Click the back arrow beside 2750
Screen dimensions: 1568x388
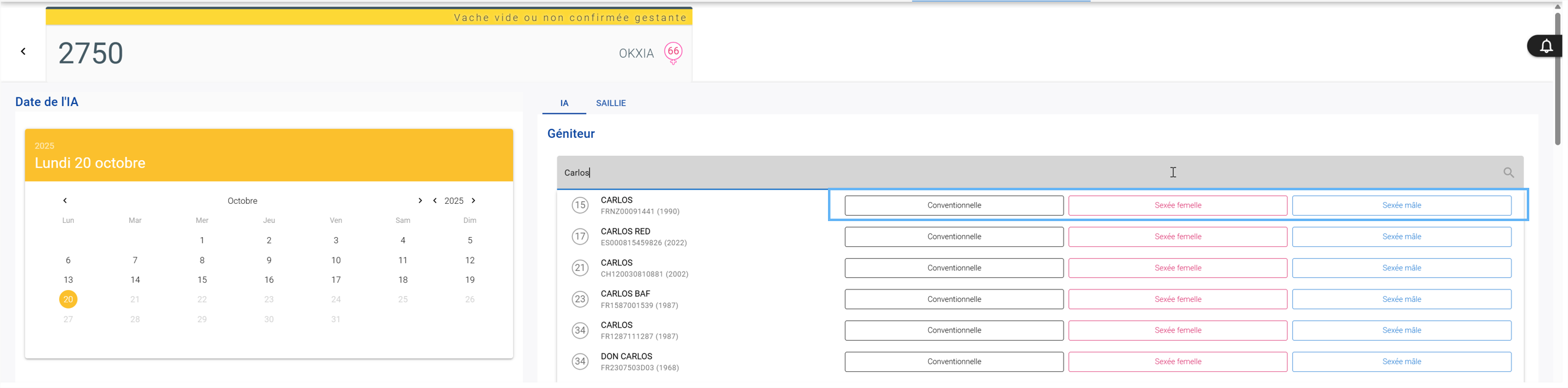pyautogui.click(x=23, y=52)
